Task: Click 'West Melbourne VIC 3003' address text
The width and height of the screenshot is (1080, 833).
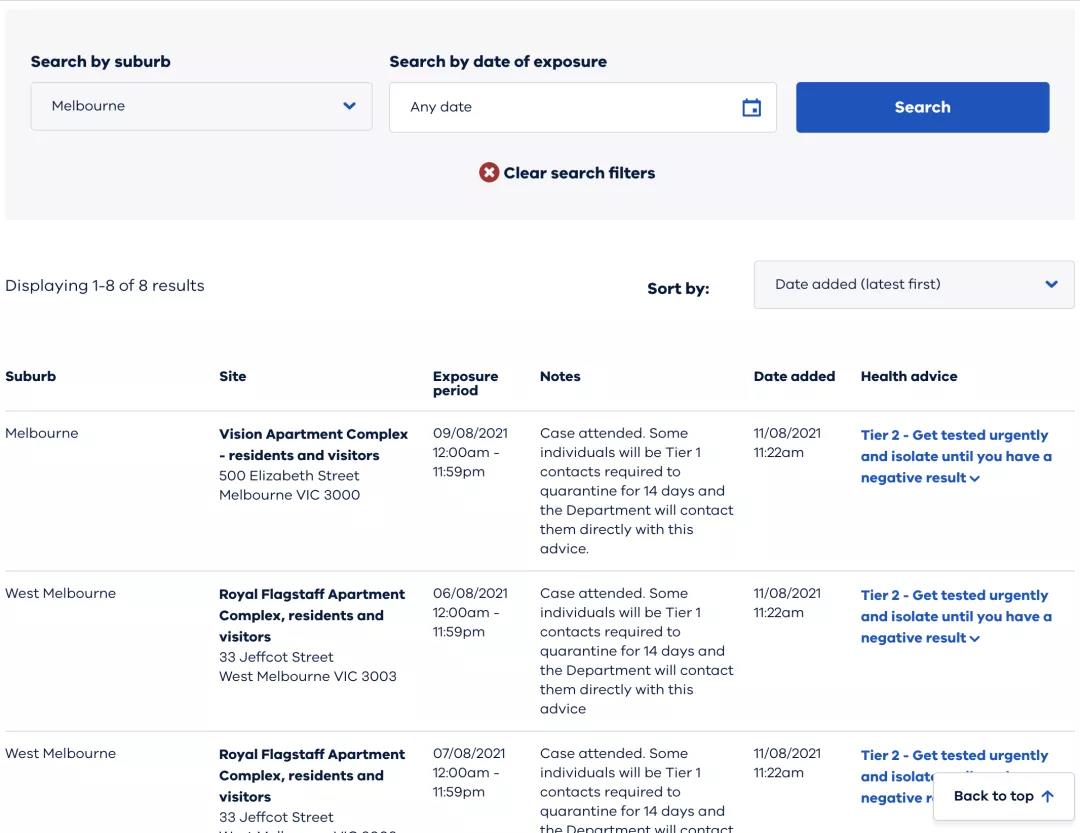Action: pyautogui.click(x=308, y=676)
